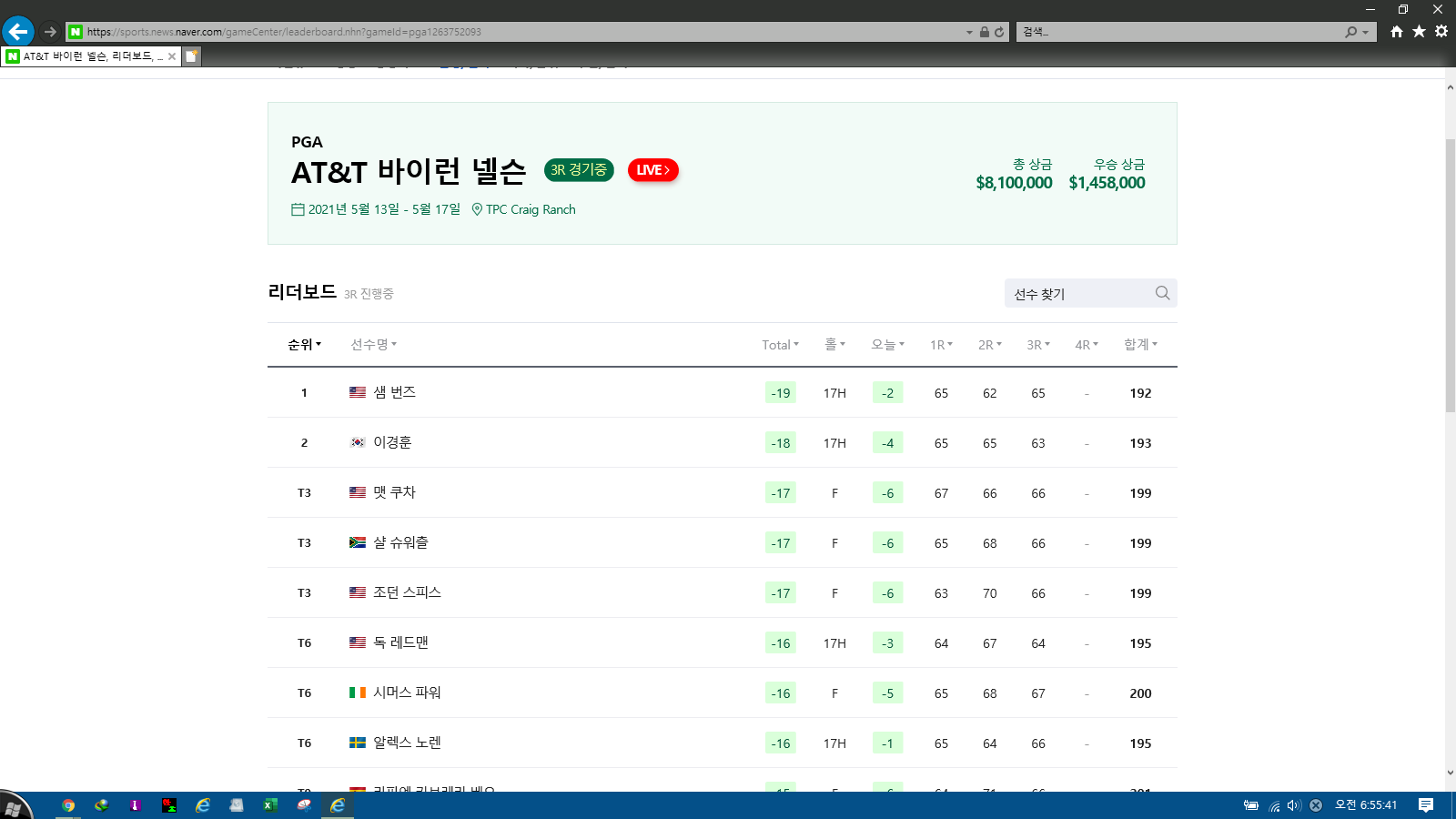The width and height of the screenshot is (1456, 819).
Task: Open the address bar history dropdown arrow
Action: tap(969, 32)
